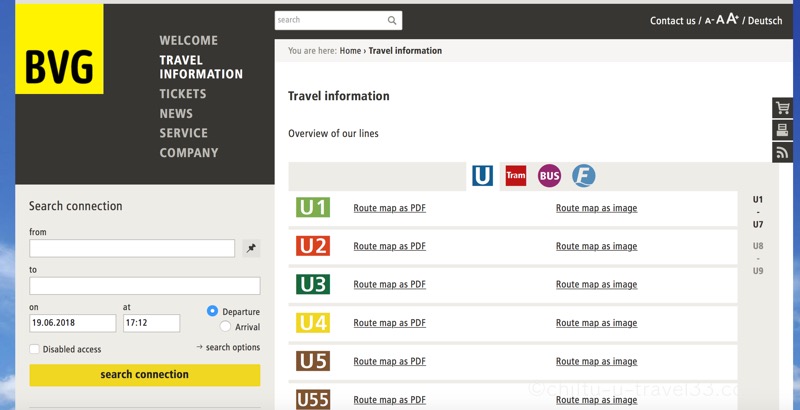Click Travel information in breadcrumb
The width and height of the screenshot is (800, 410).
pos(405,50)
